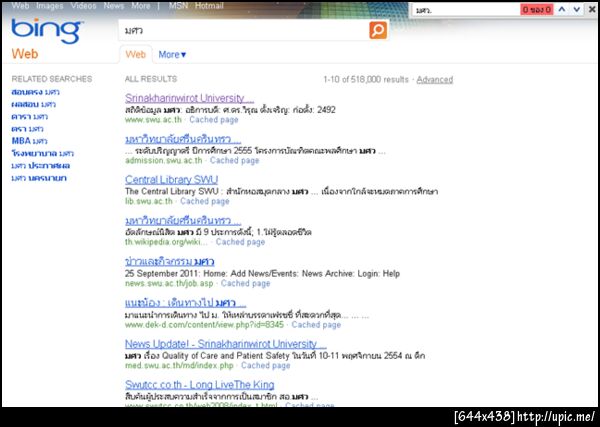Go to next find-in-page match arrow
The image size is (600, 427).
coord(577,10)
